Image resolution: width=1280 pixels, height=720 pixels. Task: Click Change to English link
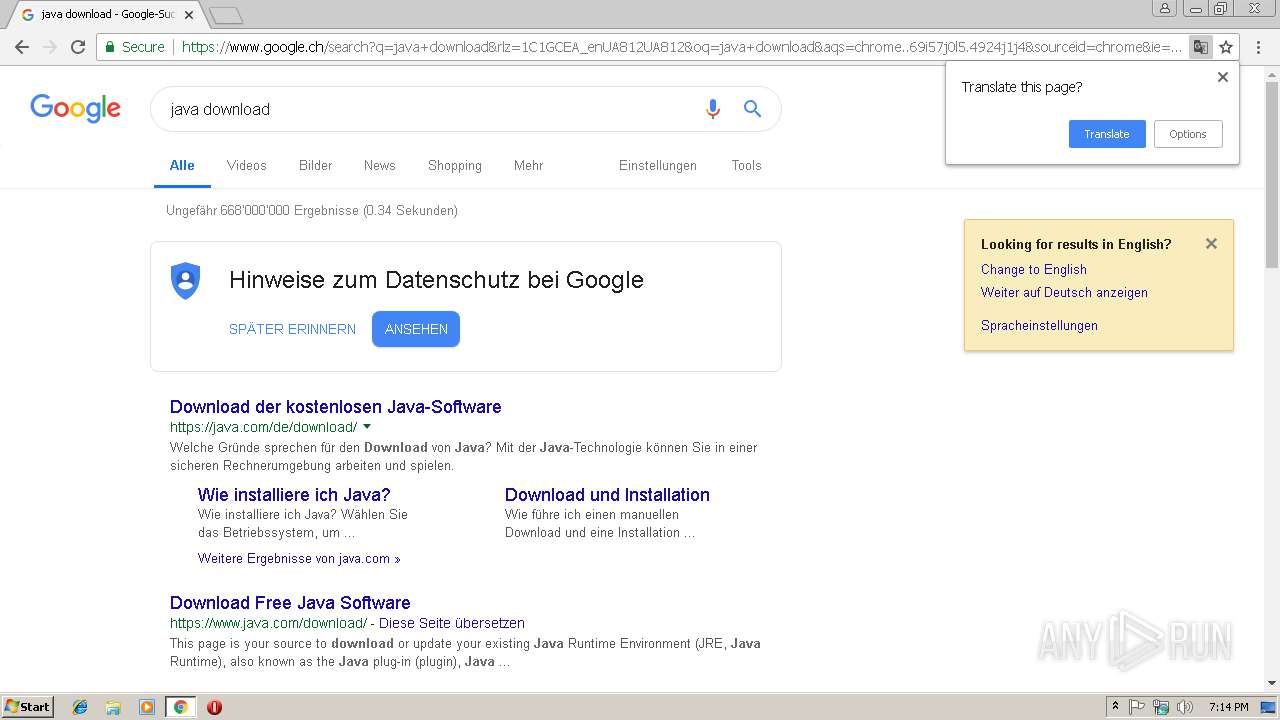click(x=1034, y=269)
